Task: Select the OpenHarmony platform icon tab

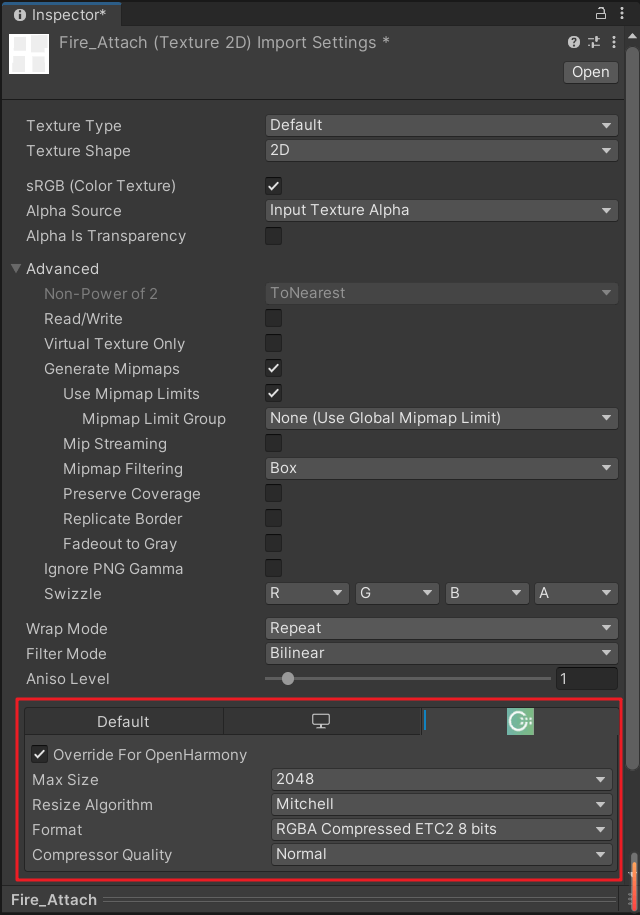Action: tap(520, 721)
